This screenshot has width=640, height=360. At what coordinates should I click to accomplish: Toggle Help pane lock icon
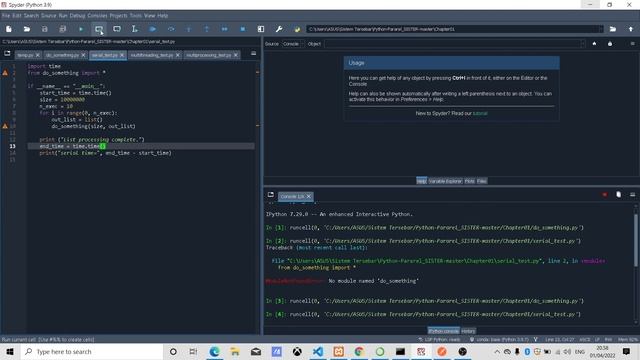[610, 44]
